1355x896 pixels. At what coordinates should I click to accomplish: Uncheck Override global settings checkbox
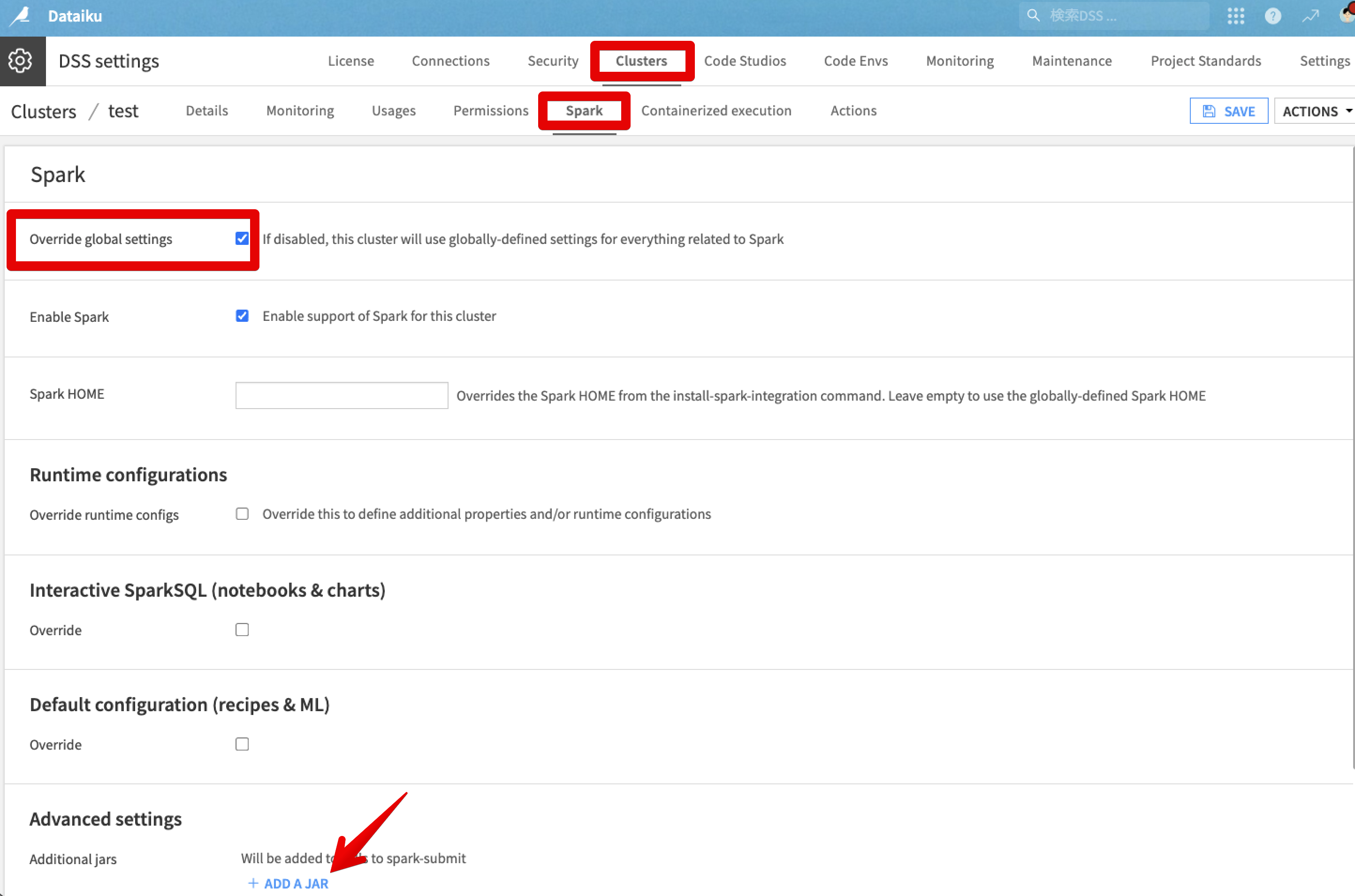[x=242, y=238]
